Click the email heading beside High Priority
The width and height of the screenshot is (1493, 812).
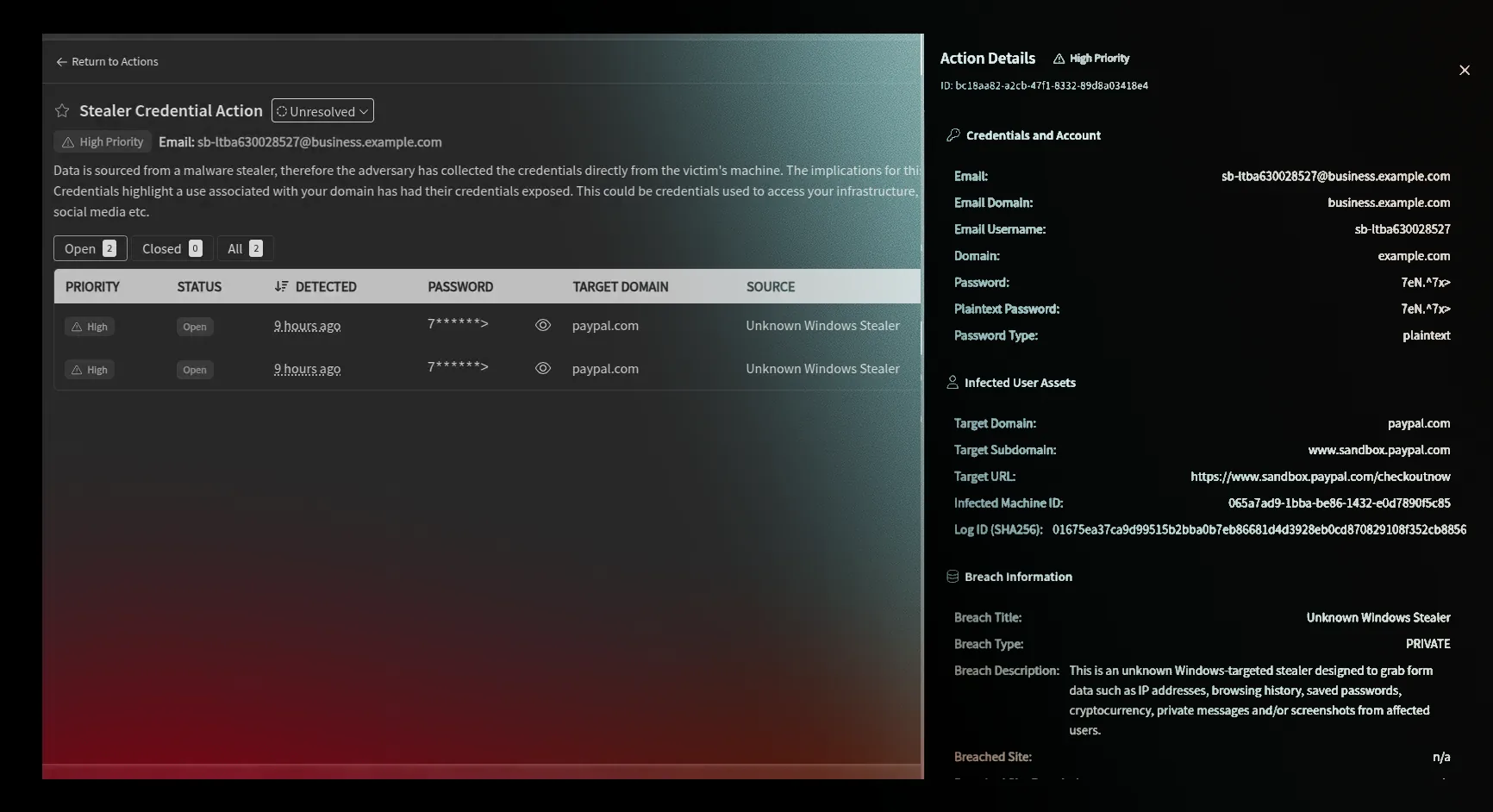[300, 142]
